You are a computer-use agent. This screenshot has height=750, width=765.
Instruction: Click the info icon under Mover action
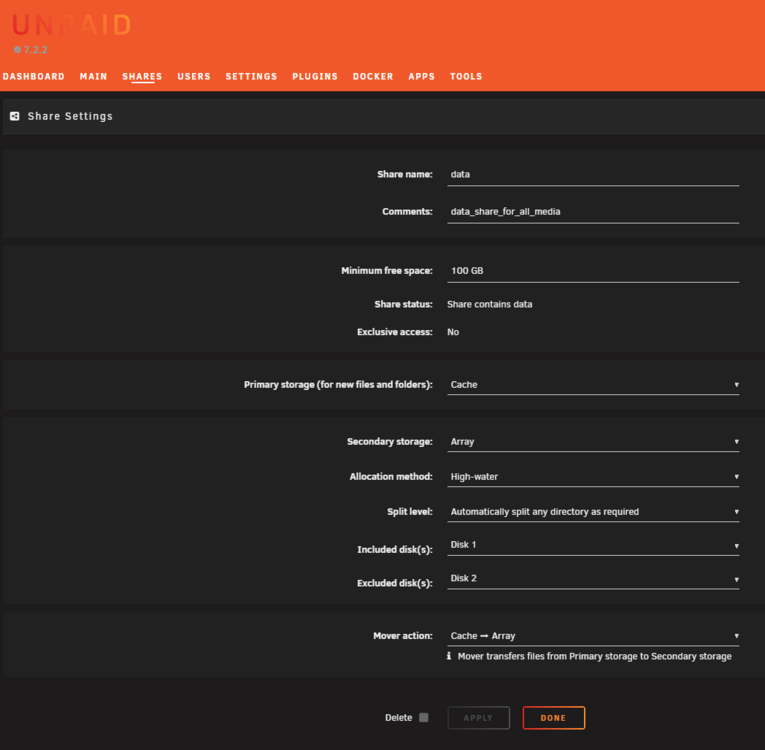(449, 656)
